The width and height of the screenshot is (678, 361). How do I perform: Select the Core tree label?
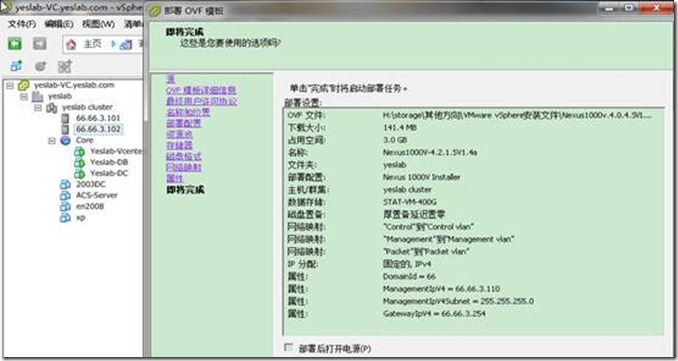tap(85, 140)
